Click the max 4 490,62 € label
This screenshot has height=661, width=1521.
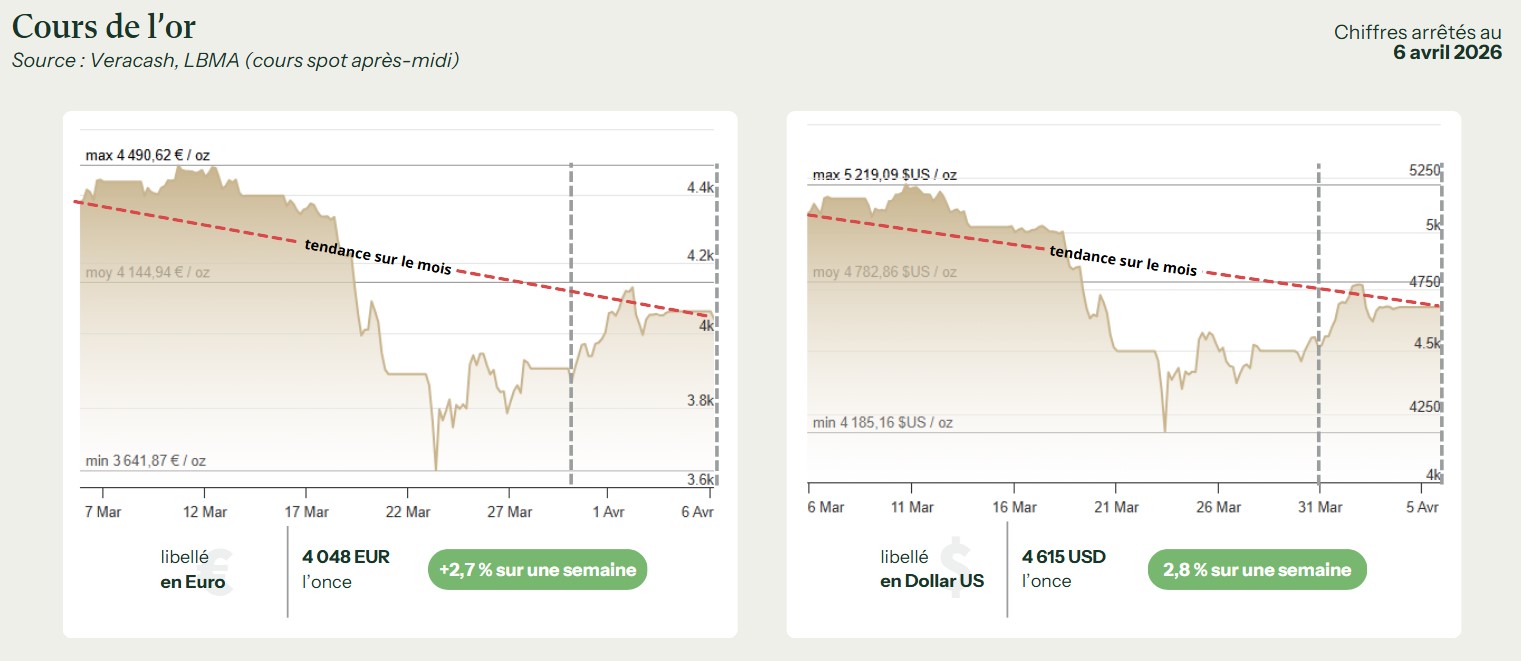click(x=148, y=155)
